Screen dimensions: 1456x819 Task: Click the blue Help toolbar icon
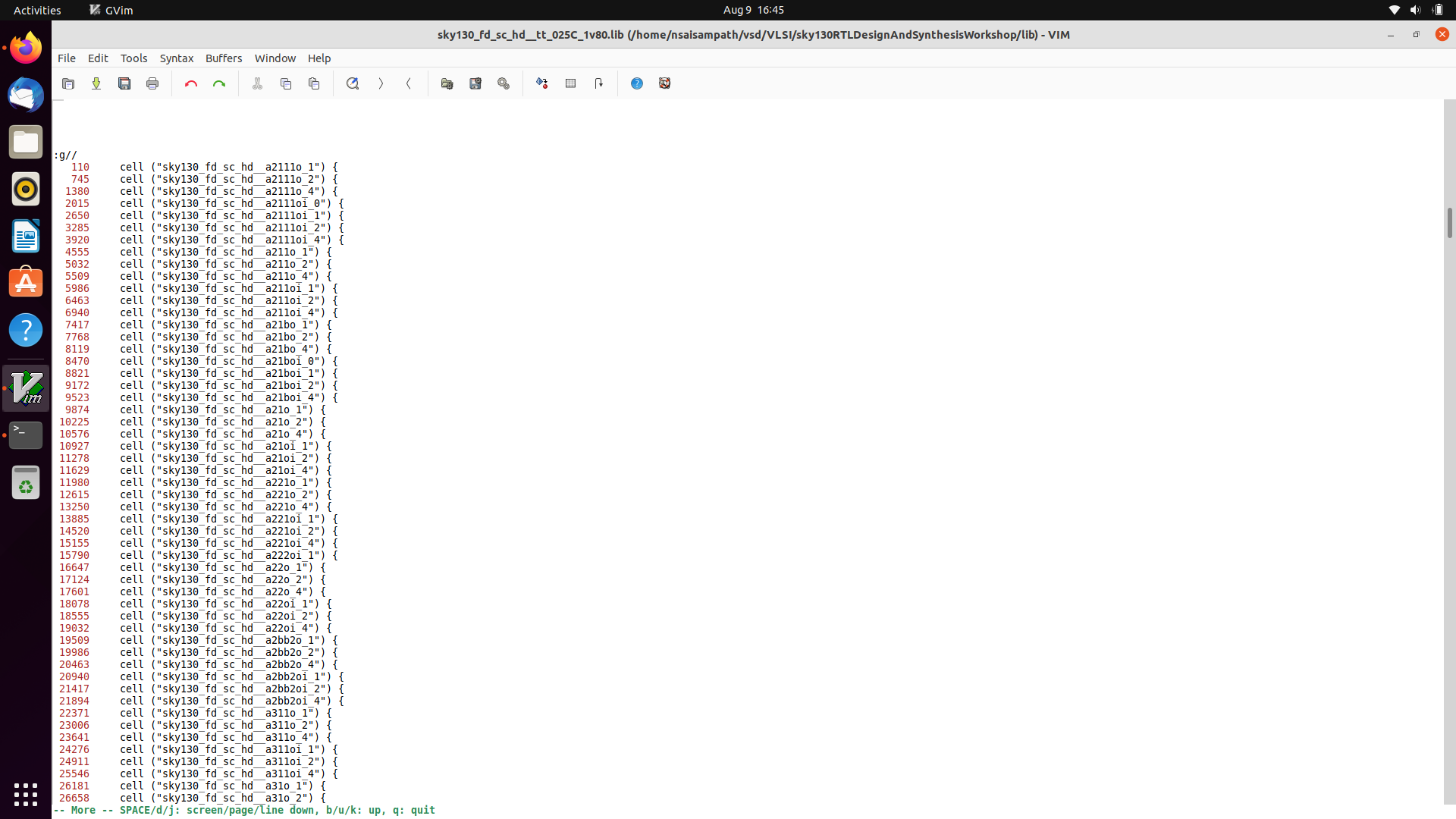[x=637, y=83]
